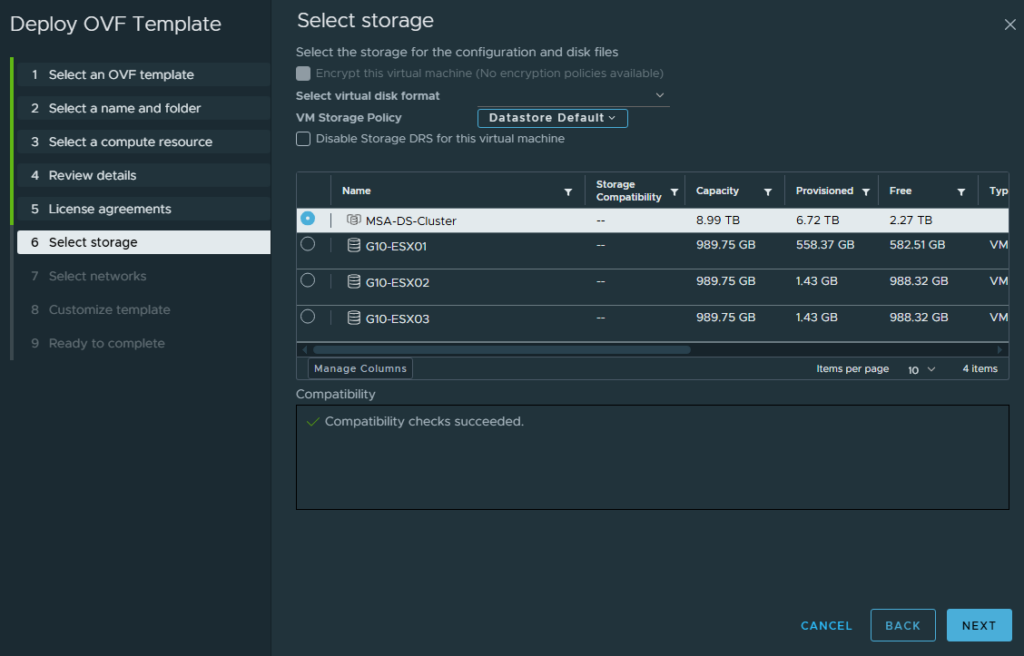Select the MSA-DS-Cluster radio button
This screenshot has width=1024, height=656.
308,219
